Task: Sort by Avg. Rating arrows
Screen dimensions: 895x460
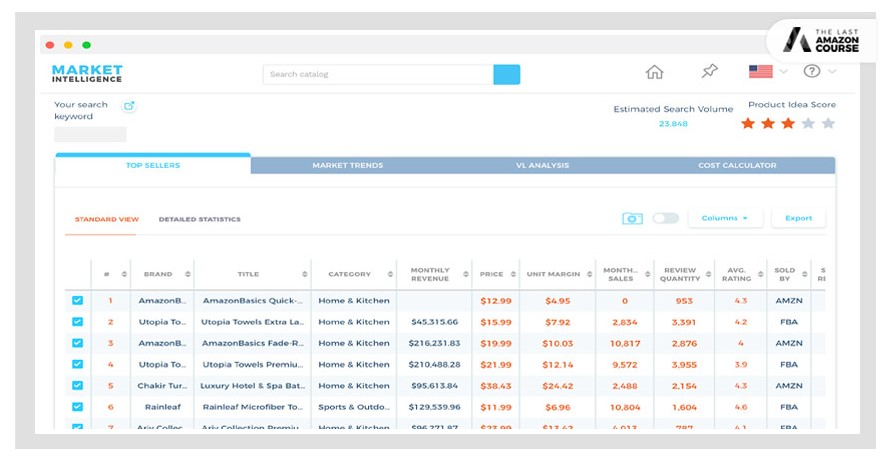Action: (760, 275)
